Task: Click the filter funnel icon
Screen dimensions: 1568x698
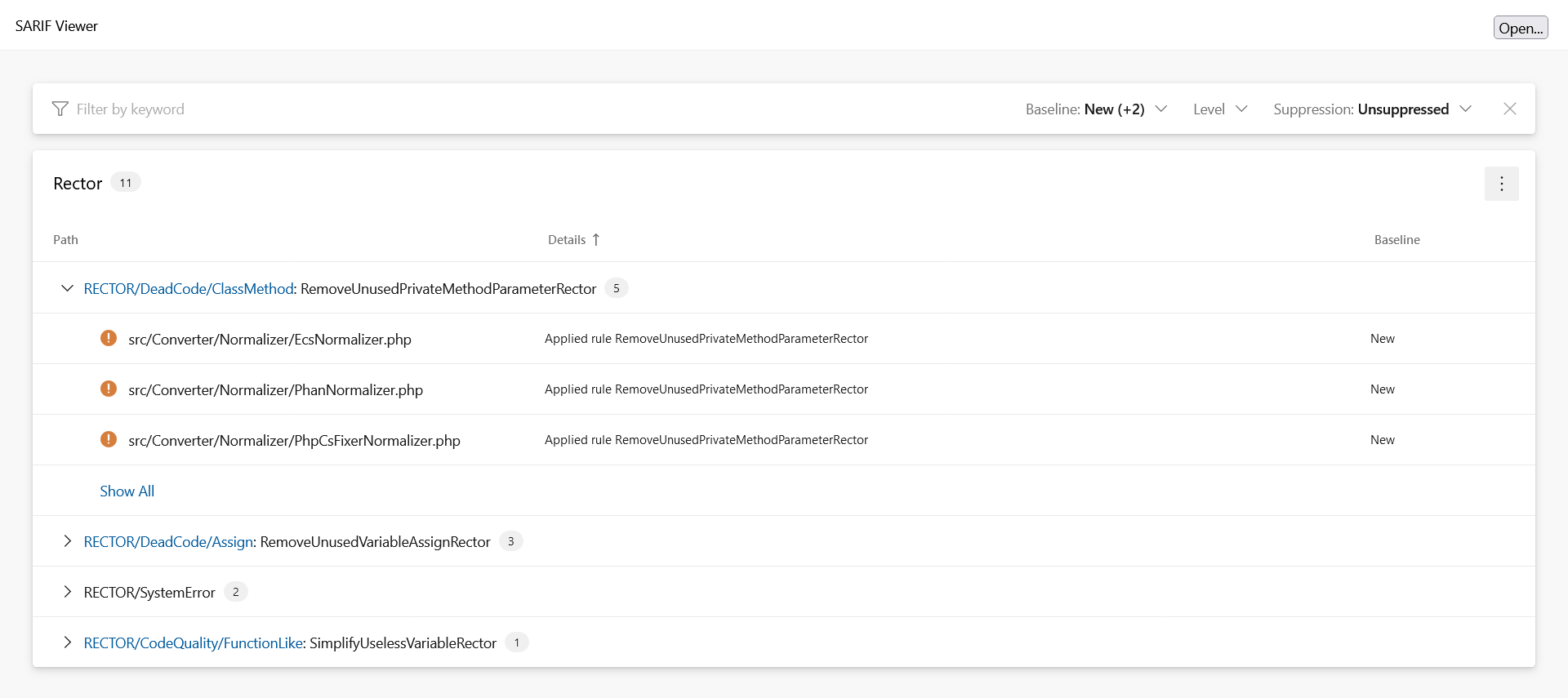Action: pos(60,109)
